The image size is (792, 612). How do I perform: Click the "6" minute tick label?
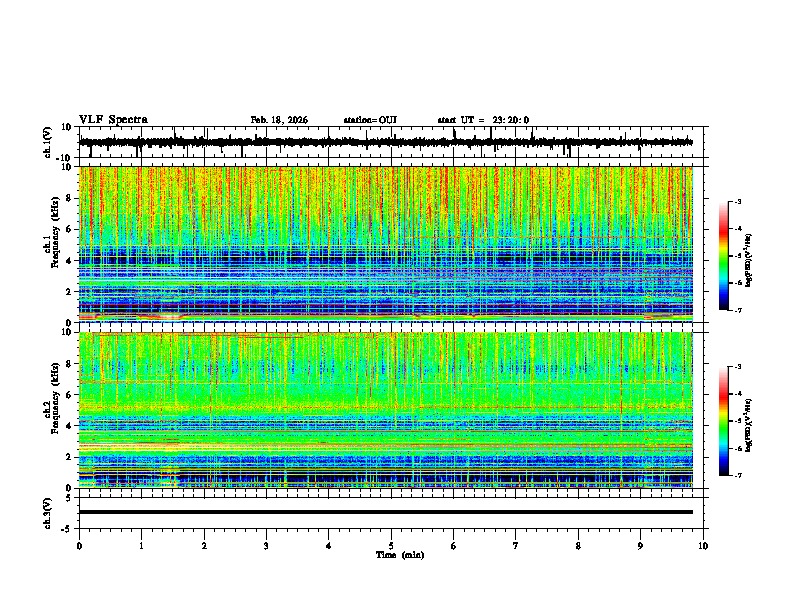tap(453, 546)
